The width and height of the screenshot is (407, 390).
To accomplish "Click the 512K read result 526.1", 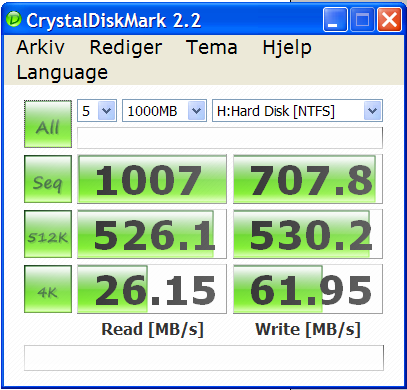I will click(152, 234).
